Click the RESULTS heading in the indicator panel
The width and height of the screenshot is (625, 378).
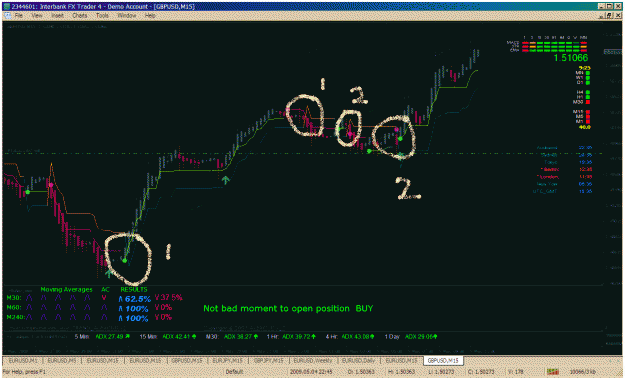134,289
